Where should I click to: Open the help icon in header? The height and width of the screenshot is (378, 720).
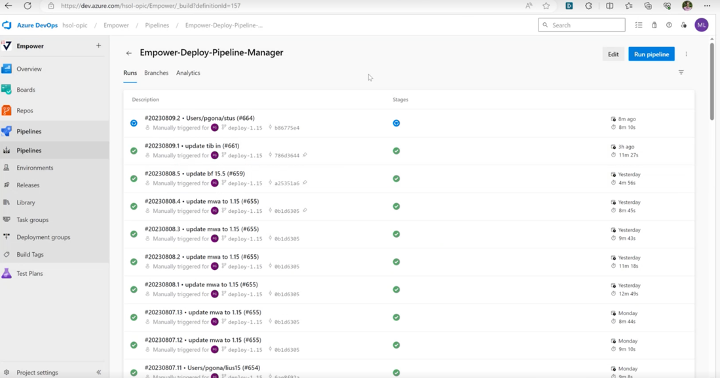(669, 25)
